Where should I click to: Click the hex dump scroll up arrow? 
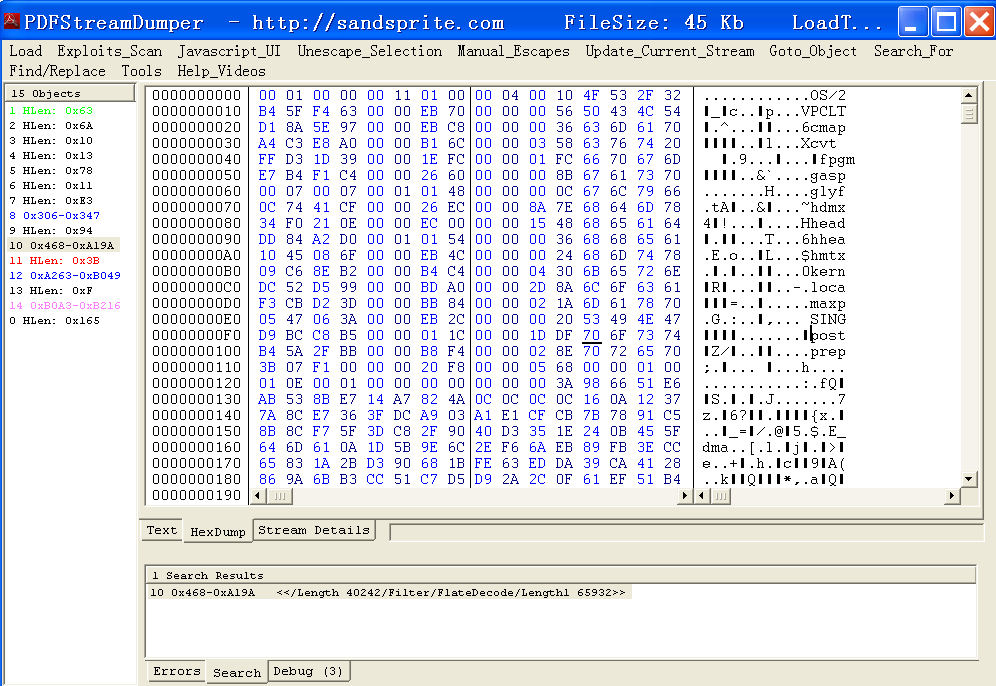click(968, 96)
